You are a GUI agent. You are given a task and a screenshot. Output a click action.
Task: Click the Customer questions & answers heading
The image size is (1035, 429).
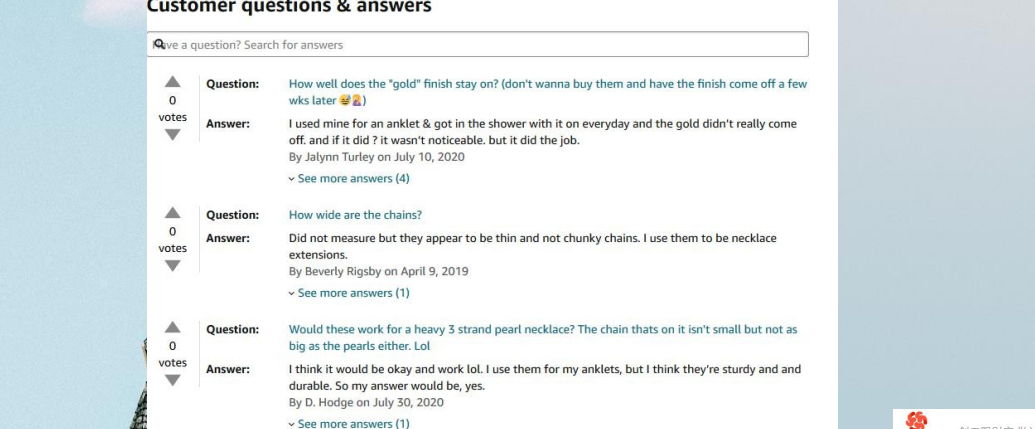click(x=289, y=7)
